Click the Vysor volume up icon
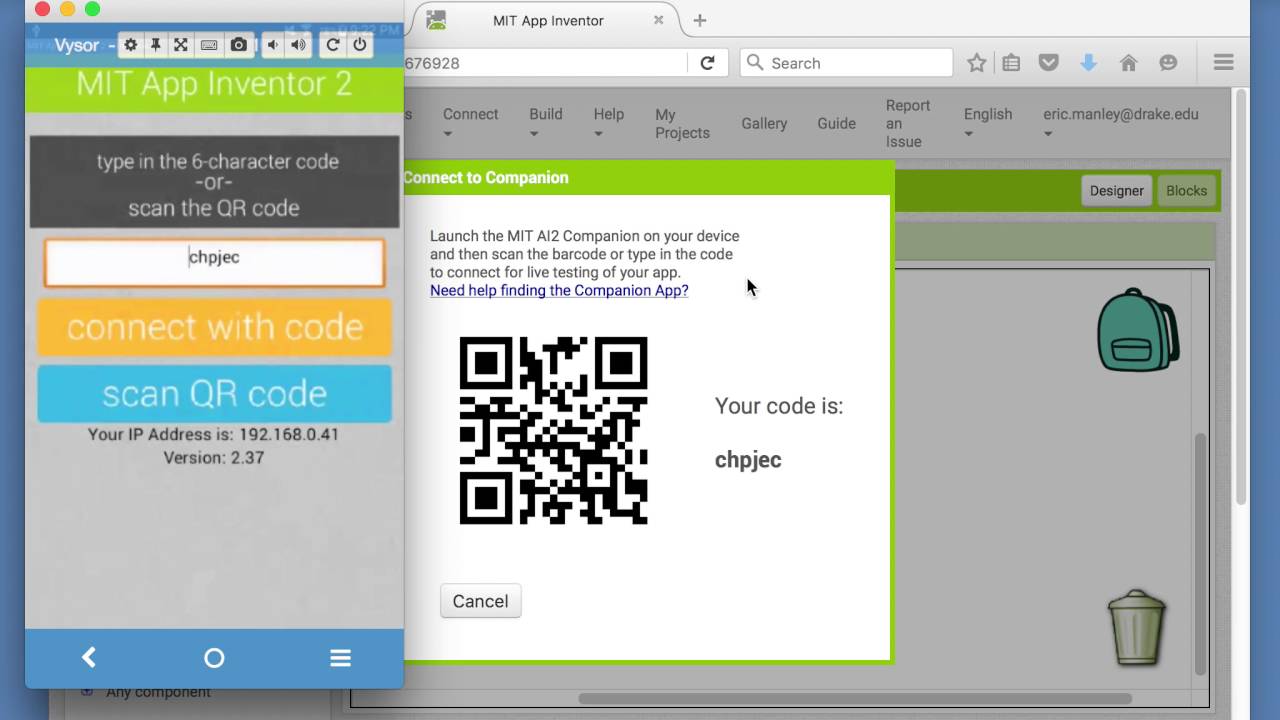Screen dimensions: 1280x720 point(298,45)
